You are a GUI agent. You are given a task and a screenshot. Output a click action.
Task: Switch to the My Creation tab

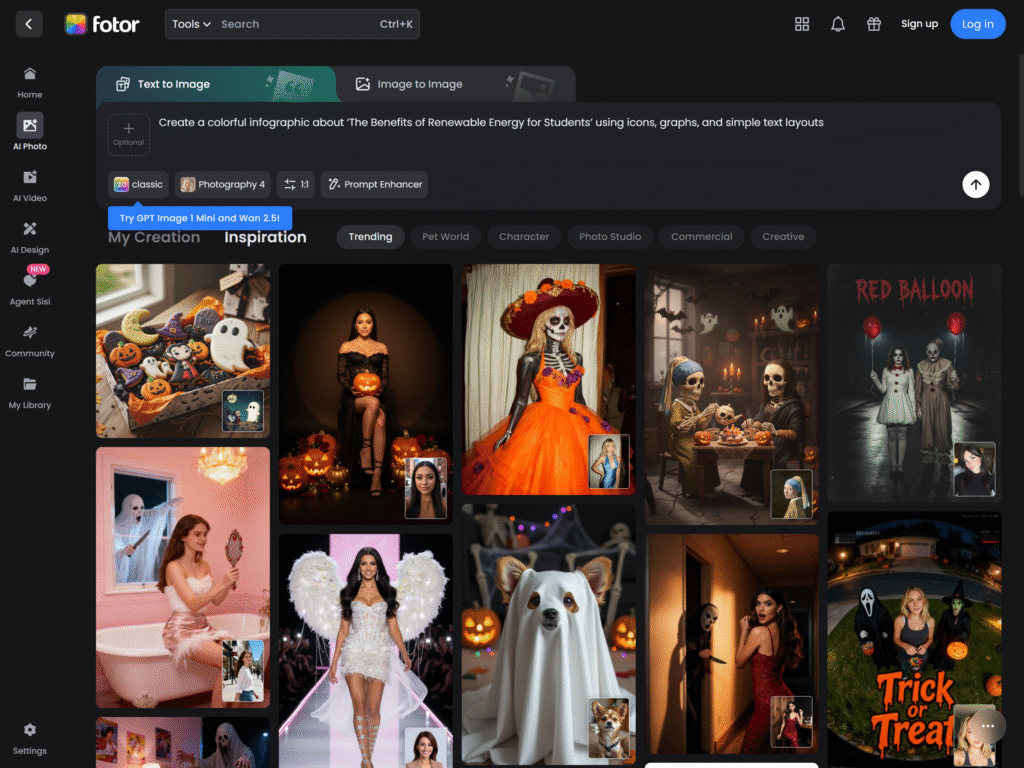[154, 237]
